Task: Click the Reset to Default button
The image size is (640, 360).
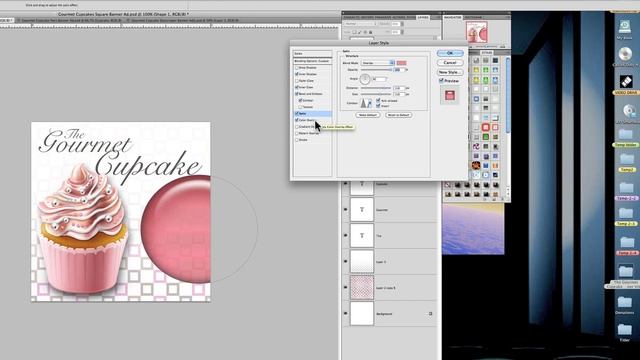Action: click(398, 115)
